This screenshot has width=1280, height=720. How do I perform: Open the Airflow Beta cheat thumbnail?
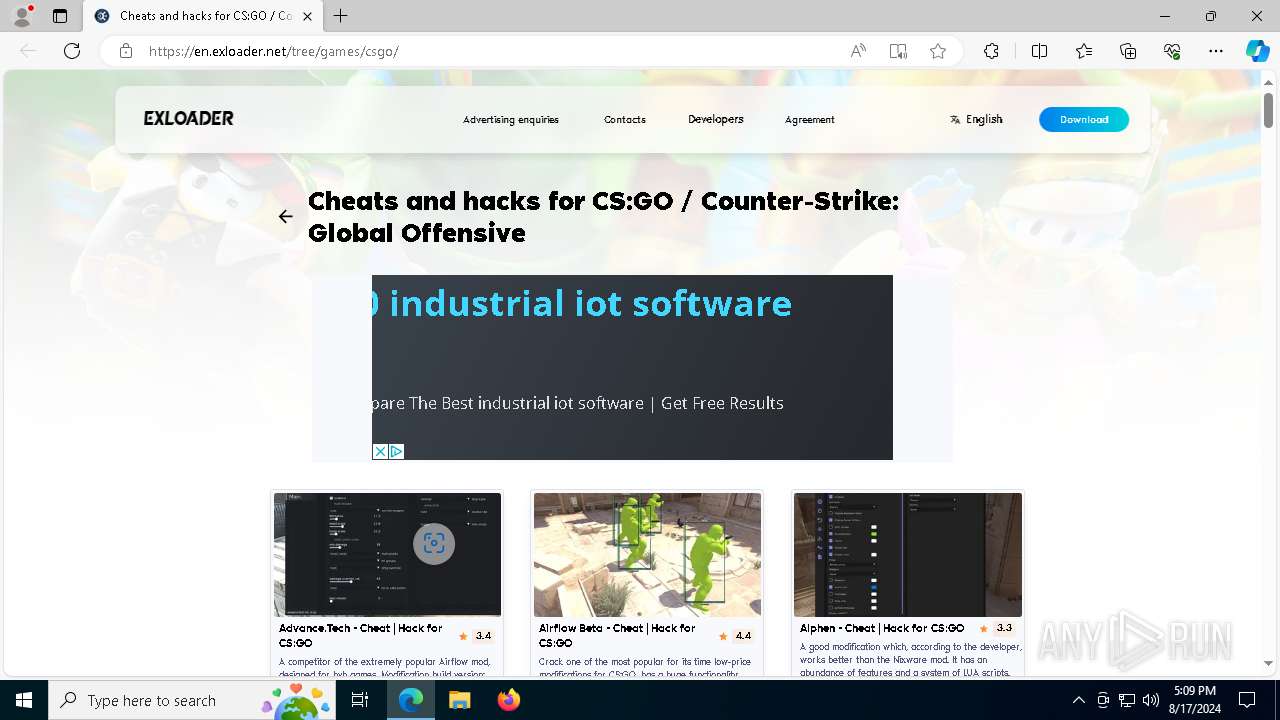(647, 554)
